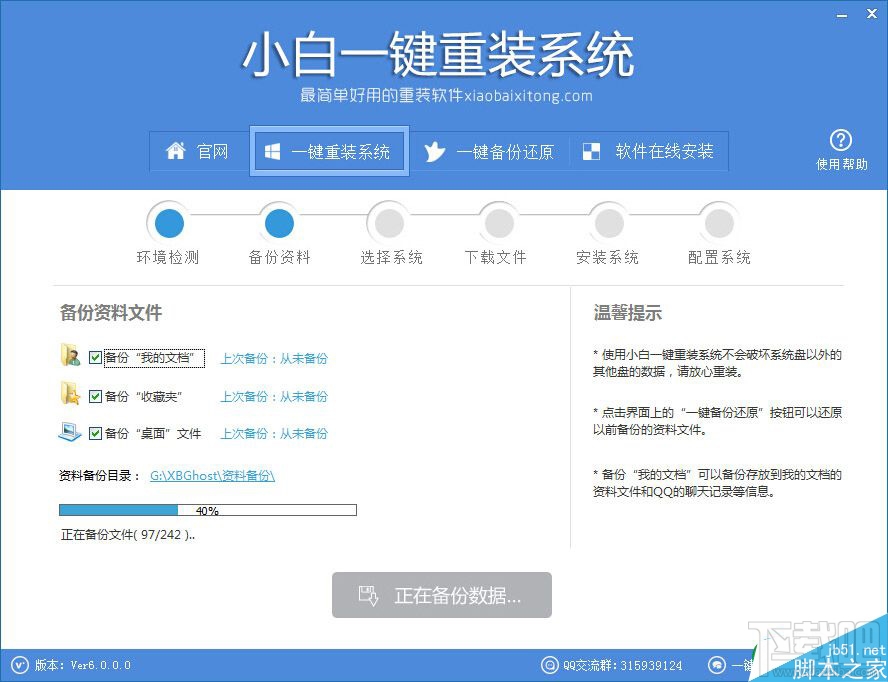Click the 配置系统 step circle
The image size is (888, 682).
pos(719,224)
